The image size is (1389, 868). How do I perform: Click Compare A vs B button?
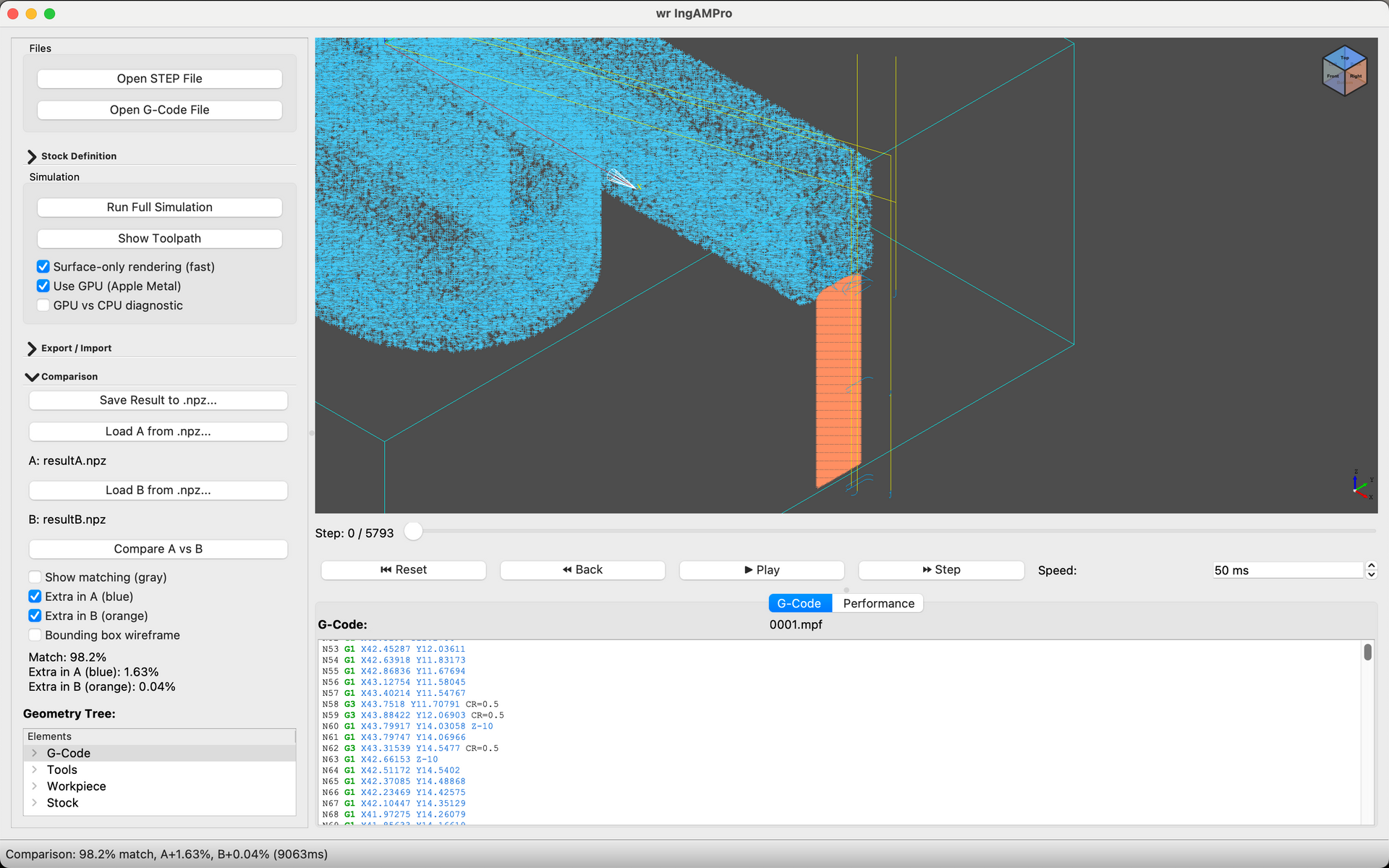pos(158,549)
